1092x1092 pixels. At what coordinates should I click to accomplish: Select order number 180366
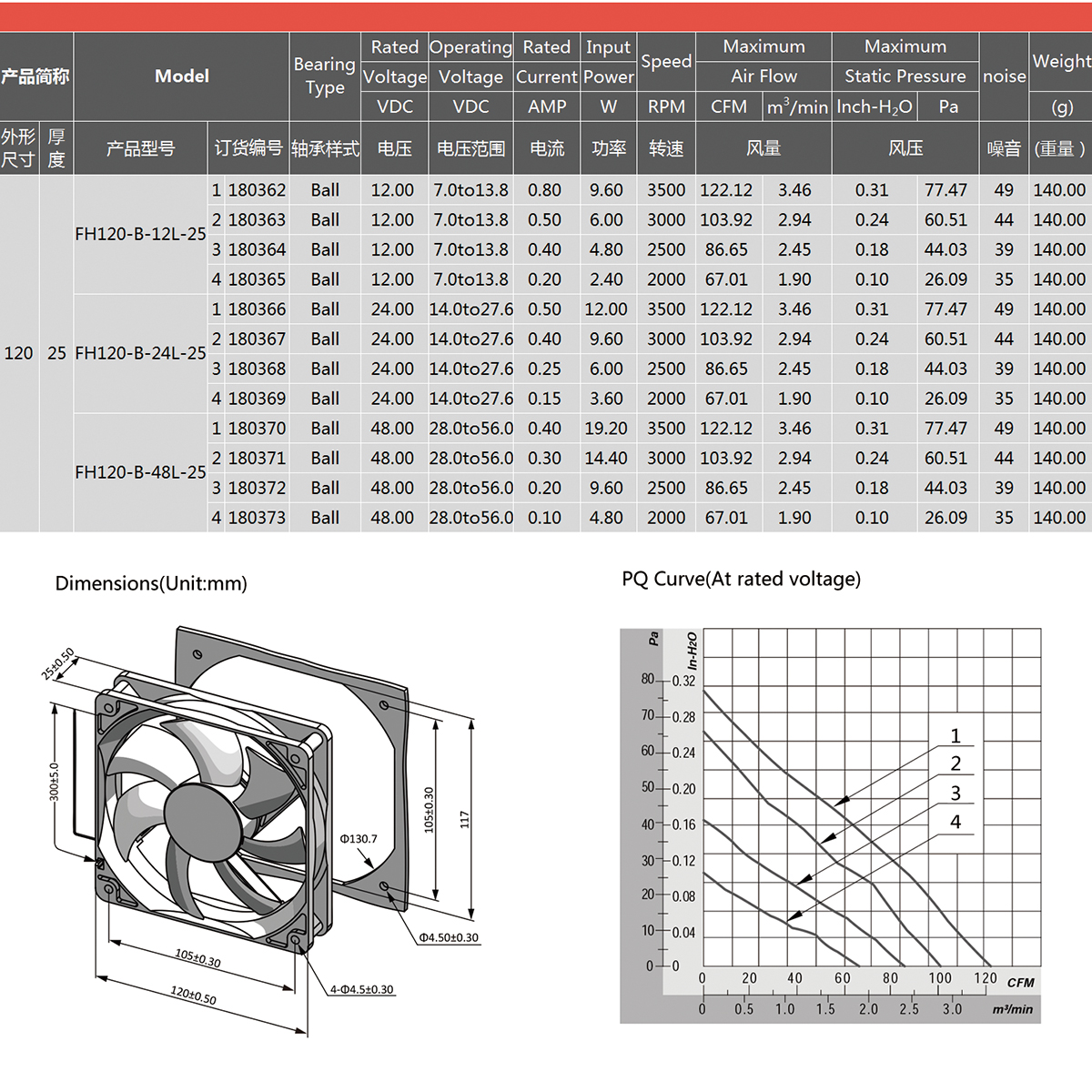pos(257,309)
